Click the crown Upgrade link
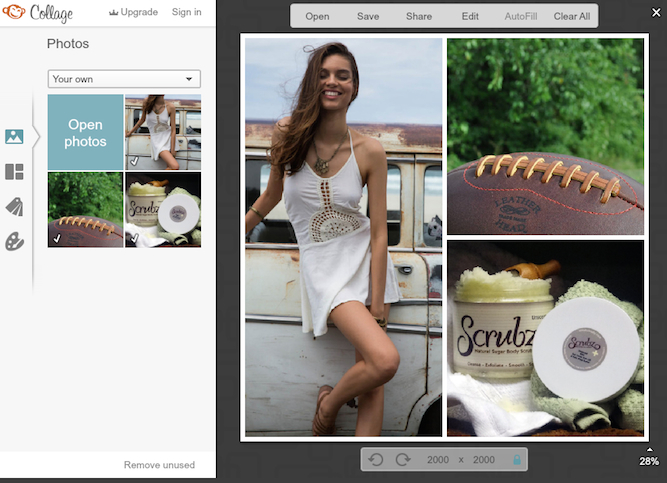Image resolution: width=667 pixels, height=483 pixels. (x=133, y=12)
